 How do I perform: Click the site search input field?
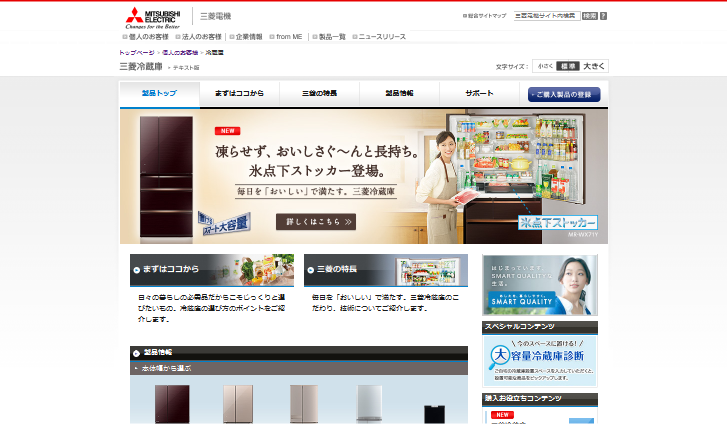[547, 16]
